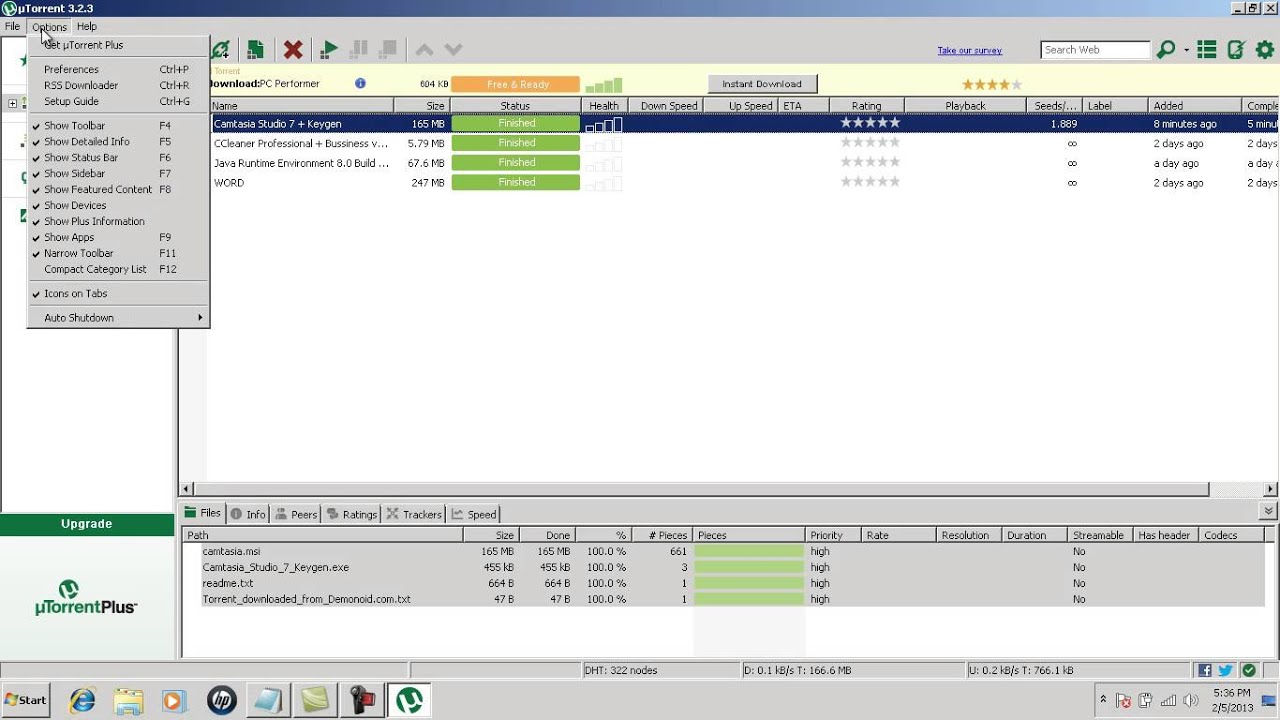Click the remote access toolbar icon
This screenshot has width=1280, height=720.
pyautogui.click(x=1236, y=49)
